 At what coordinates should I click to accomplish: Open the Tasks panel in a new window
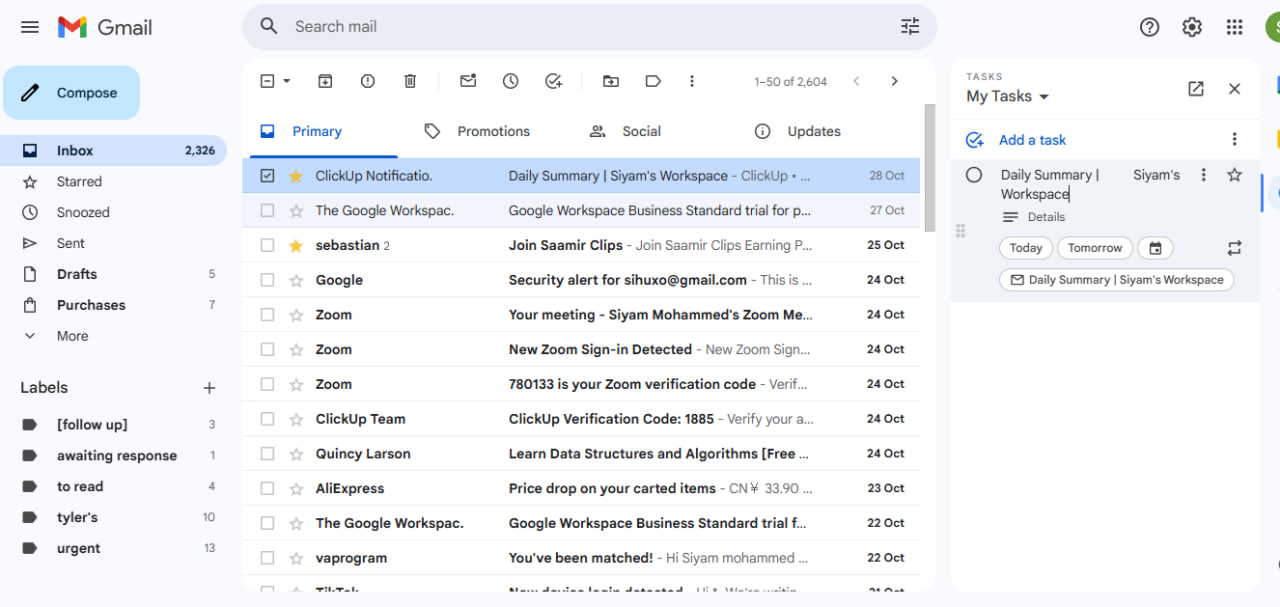coord(1196,88)
